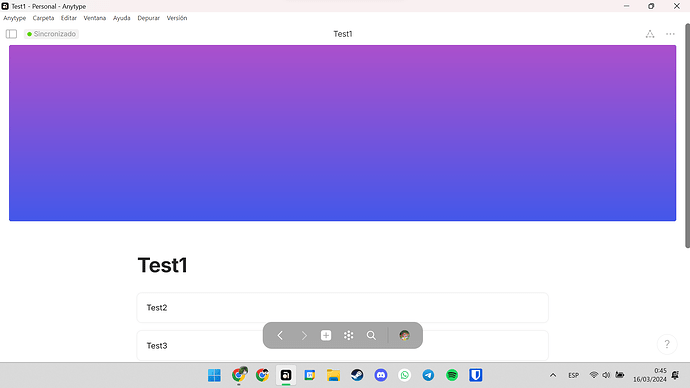The height and width of the screenshot is (388, 690).
Task: Open the Anytype menu
Action: coord(15,18)
